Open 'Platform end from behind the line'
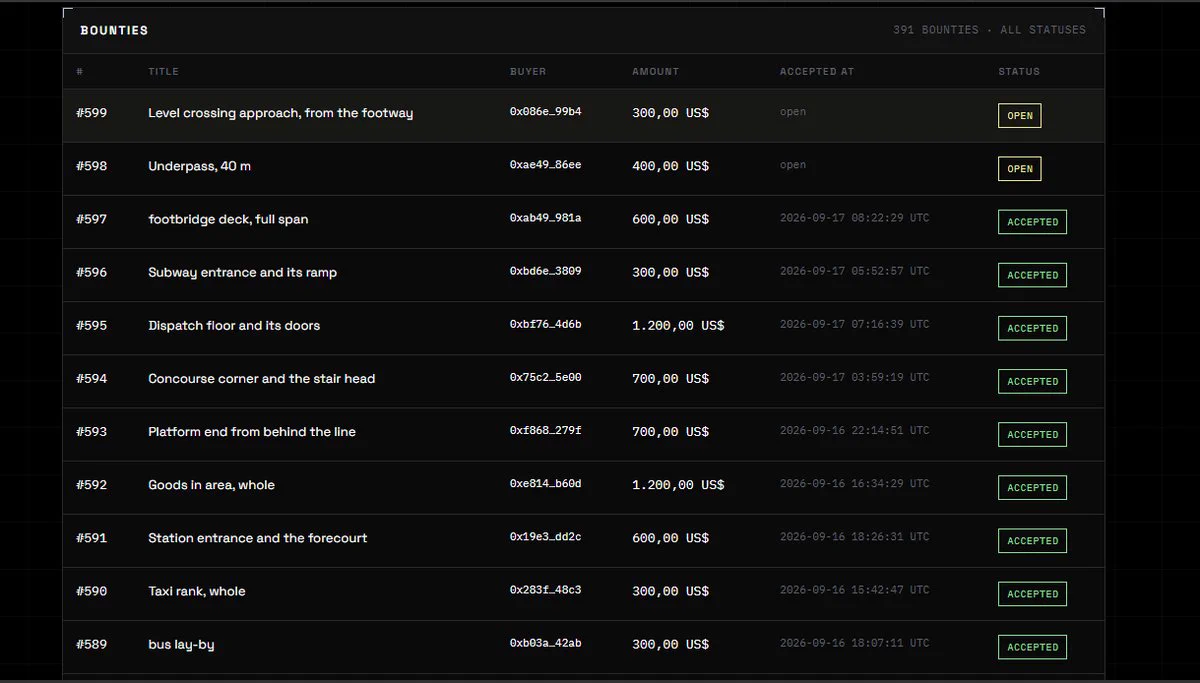Image resolution: width=1200 pixels, height=683 pixels. click(x=252, y=432)
